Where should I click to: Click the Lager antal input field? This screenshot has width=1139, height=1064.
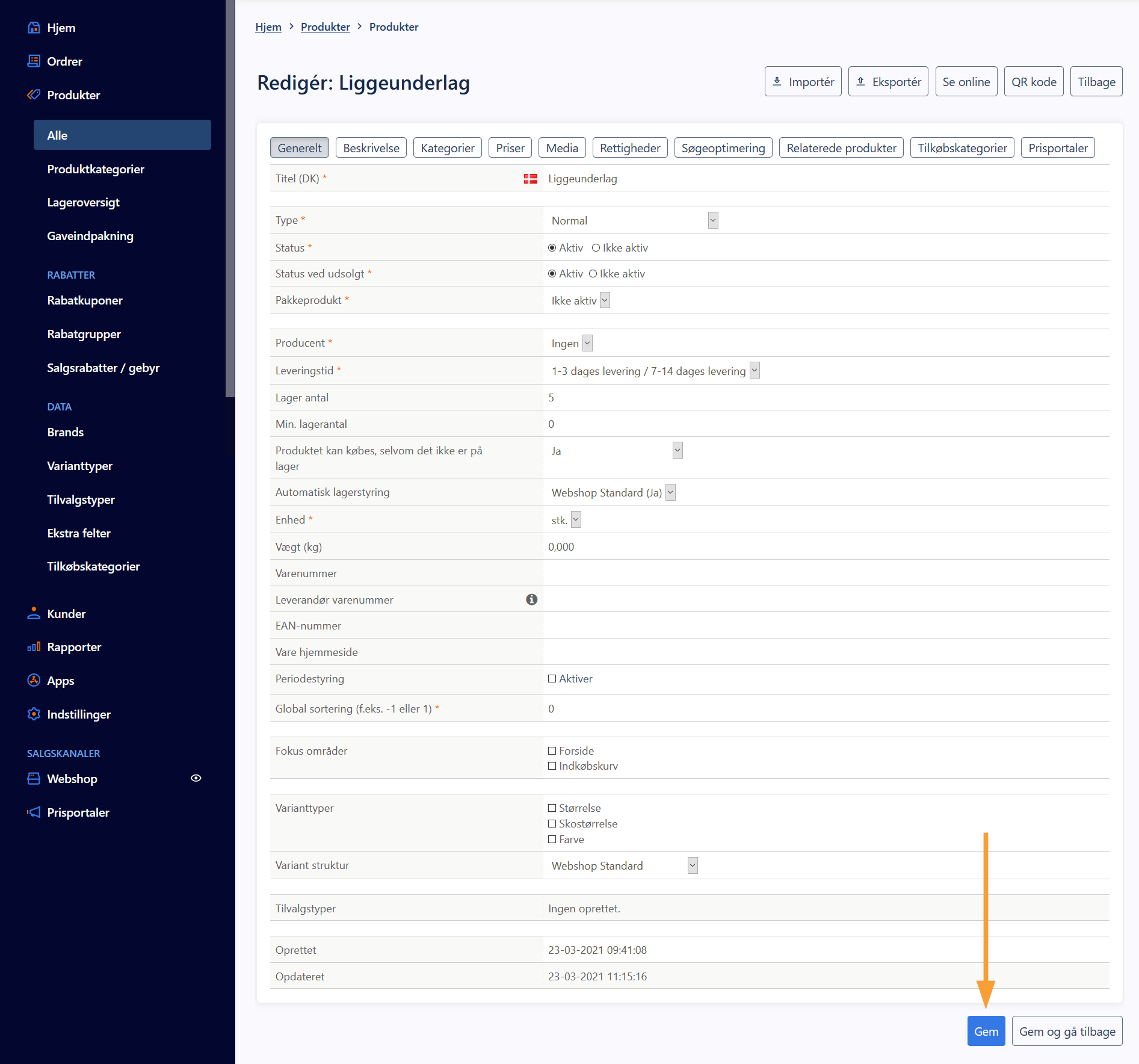[x=826, y=398]
